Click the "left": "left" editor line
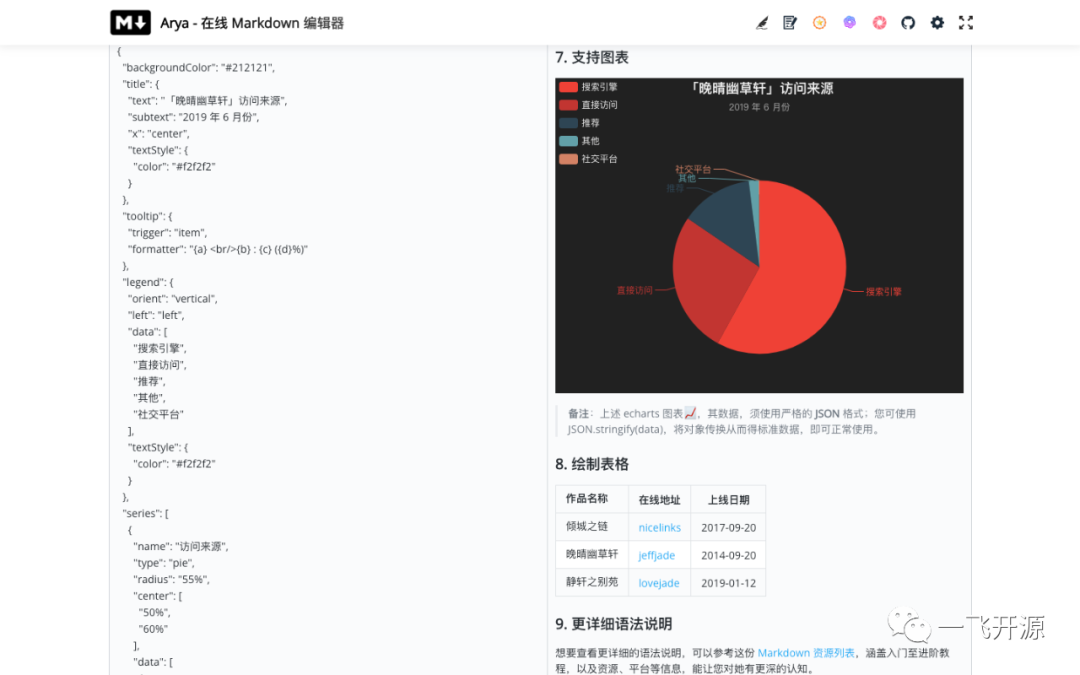 click(x=156, y=315)
